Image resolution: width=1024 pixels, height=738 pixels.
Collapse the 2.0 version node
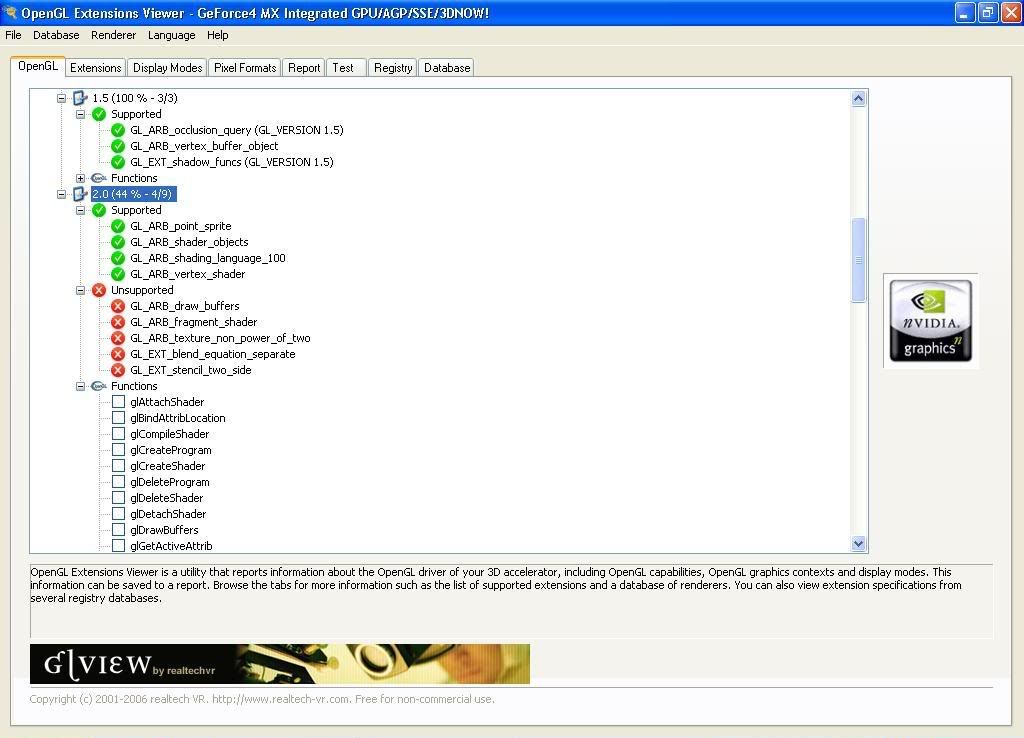tap(61, 194)
